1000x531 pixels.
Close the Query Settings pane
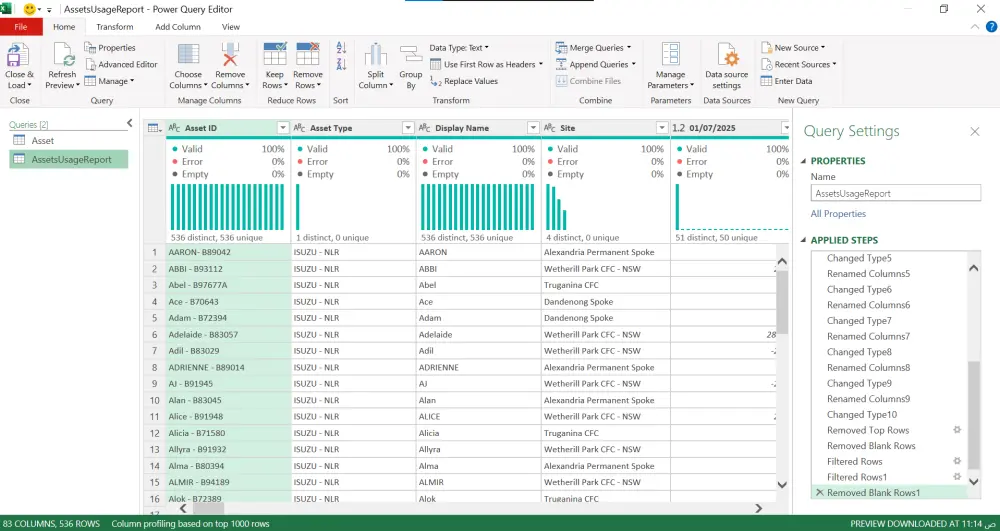pos(974,131)
